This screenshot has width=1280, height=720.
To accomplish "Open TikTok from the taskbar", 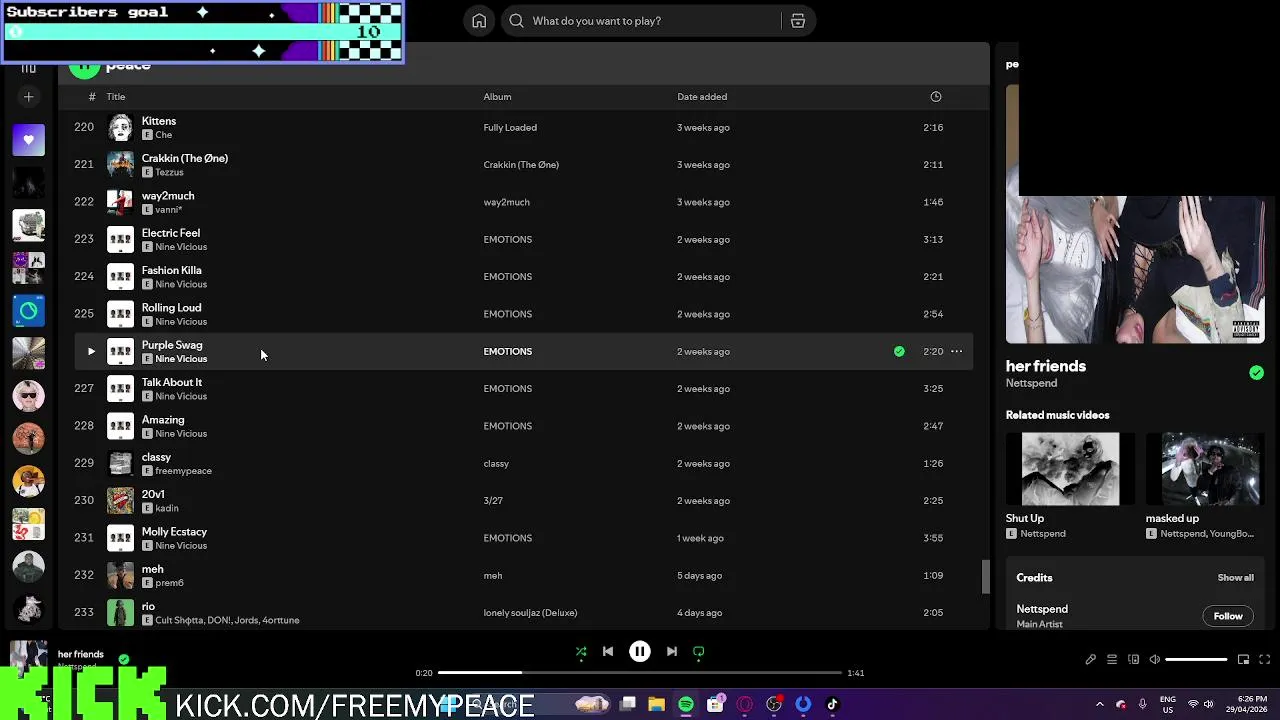I will pyautogui.click(x=832, y=705).
